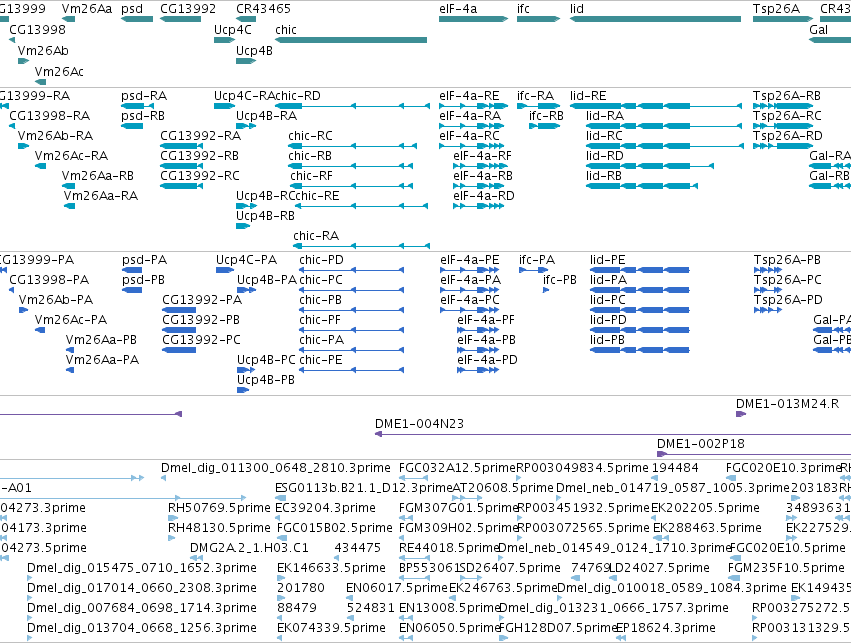Image resolution: width=851 pixels, height=643 pixels.
Task: Click transcript label chic-RA
Action: pos(316,236)
